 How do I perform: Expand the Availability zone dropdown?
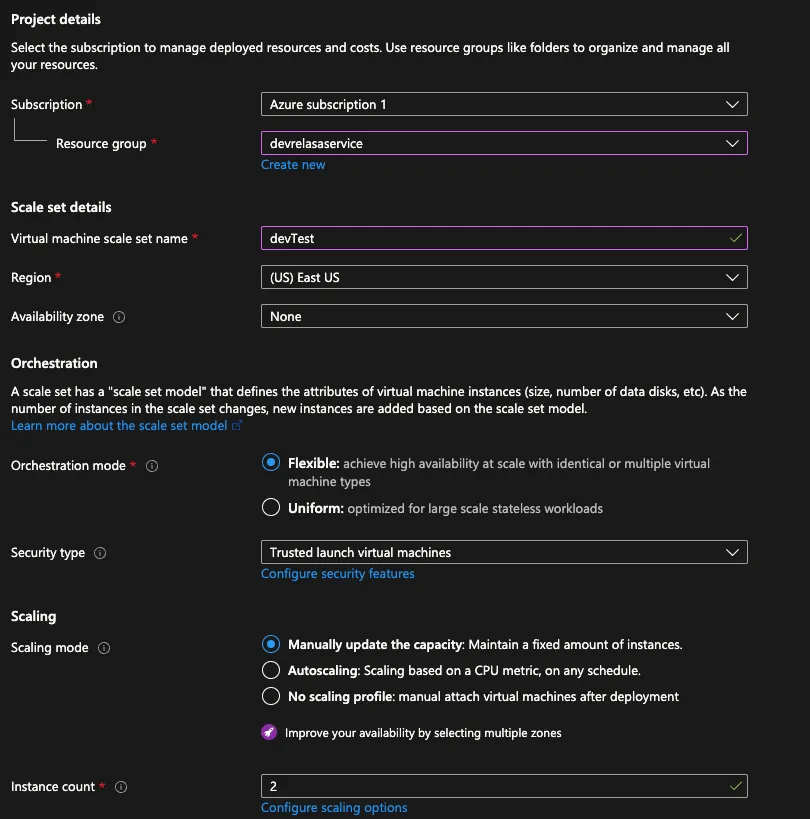click(503, 316)
